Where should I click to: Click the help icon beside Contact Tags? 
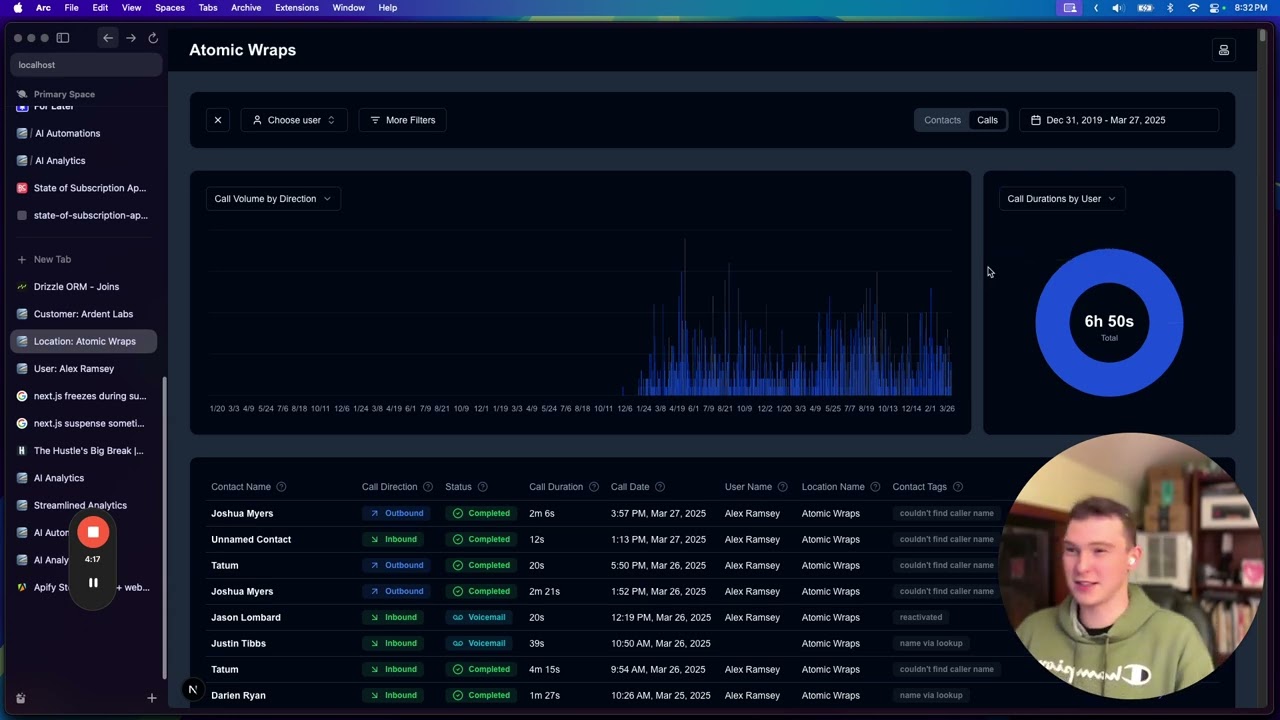pos(958,487)
